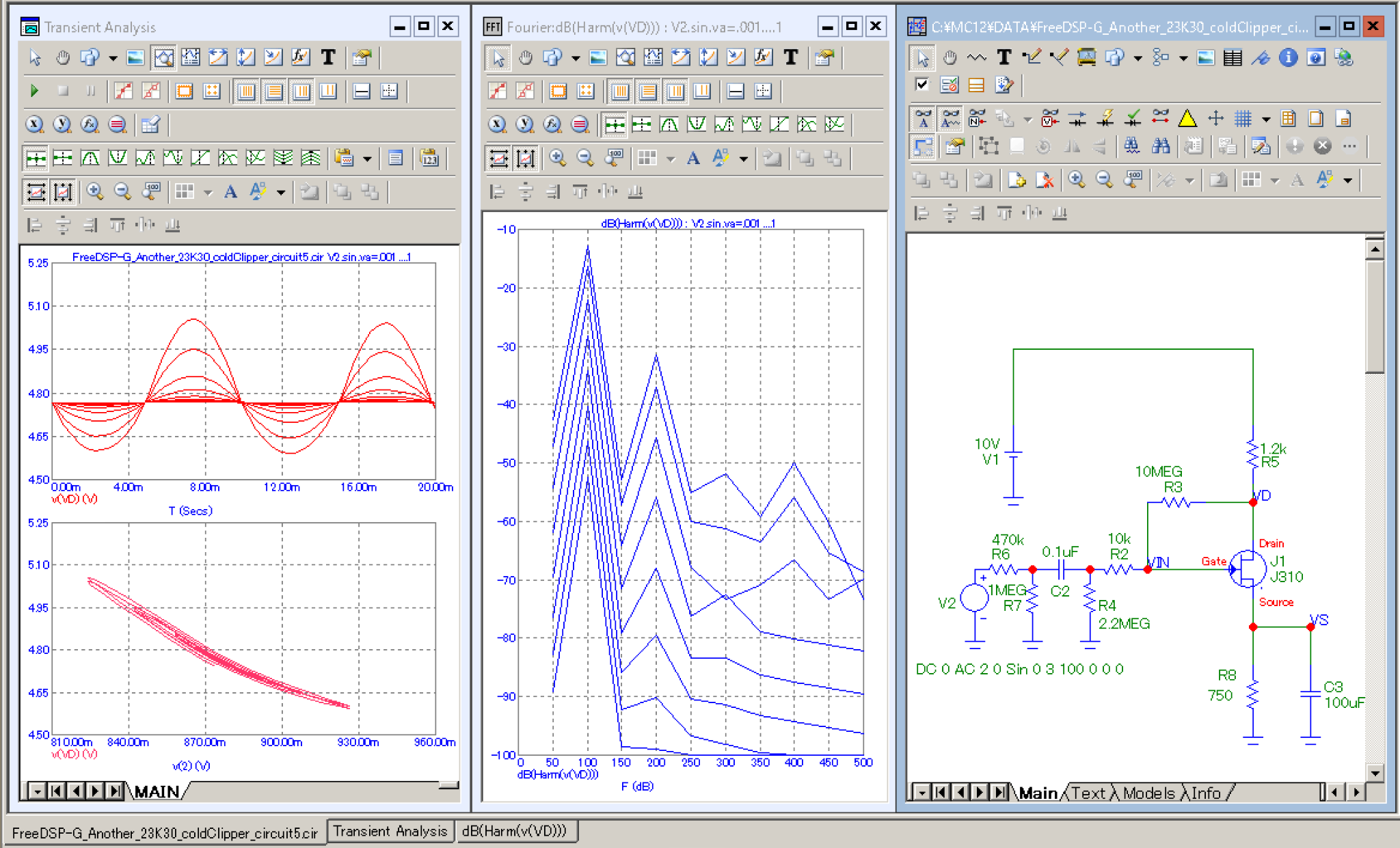Switch to MAIN tab in Transient Analysis window
The width and height of the screenshot is (1400, 848).
[157, 791]
